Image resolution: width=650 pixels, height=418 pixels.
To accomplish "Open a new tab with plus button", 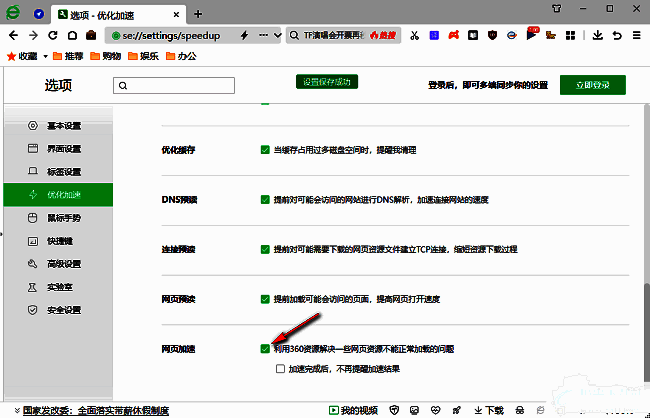I will click(198, 13).
